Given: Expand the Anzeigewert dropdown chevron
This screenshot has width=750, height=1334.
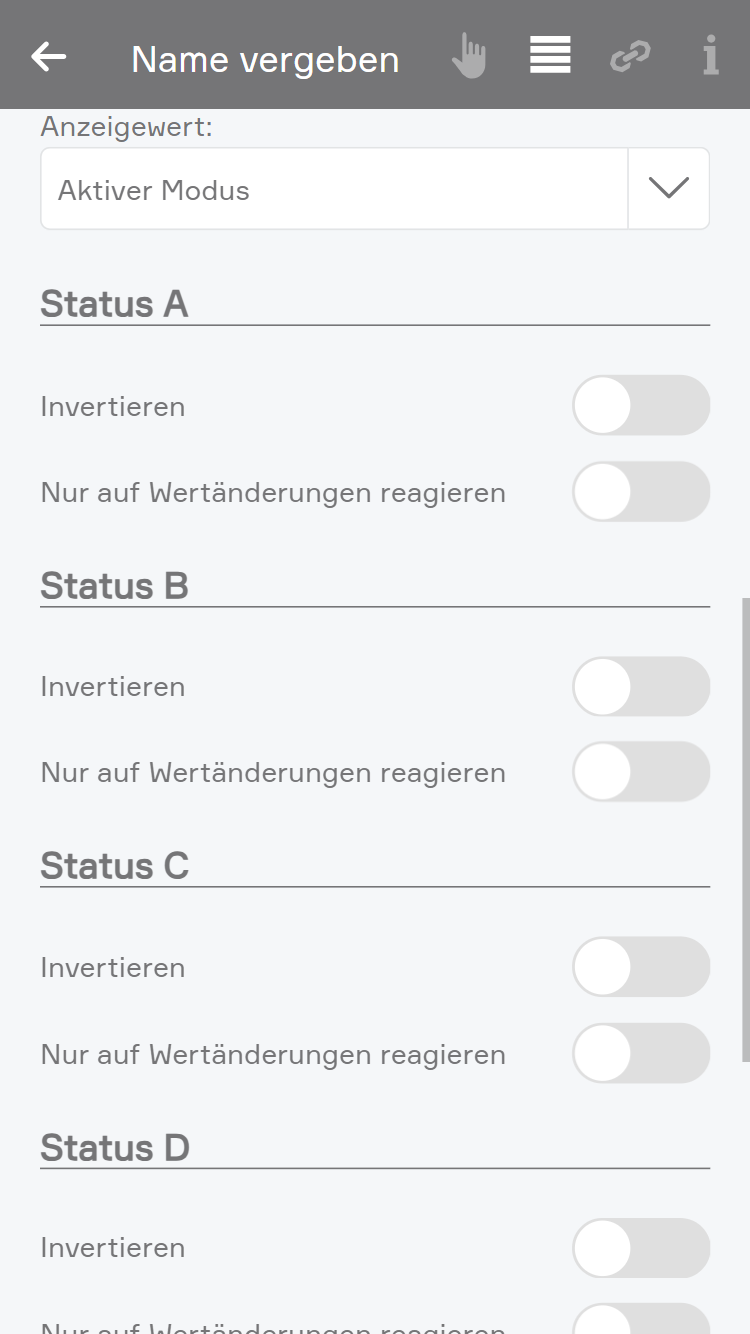Looking at the screenshot, I should coord(668,189).
